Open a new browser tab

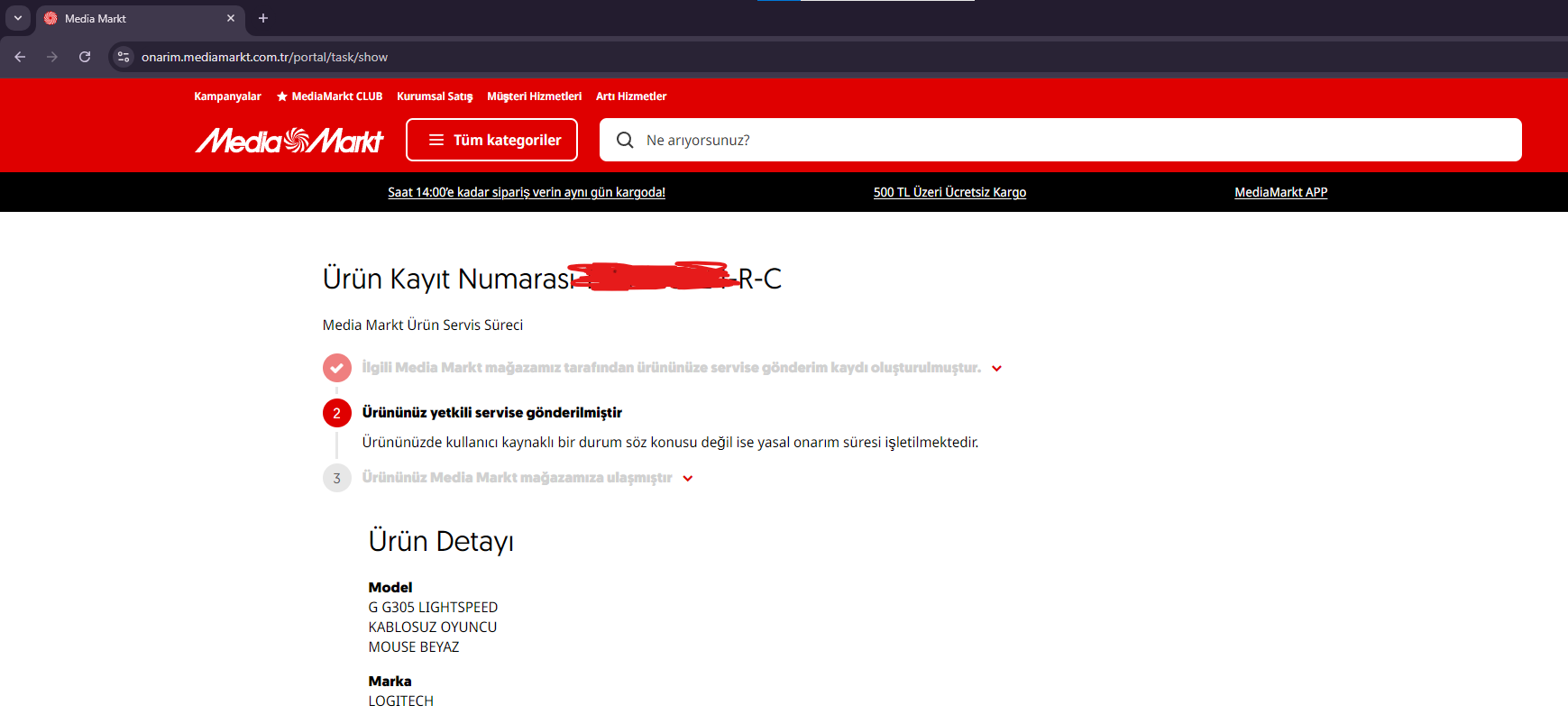click(x=263, y=18)
